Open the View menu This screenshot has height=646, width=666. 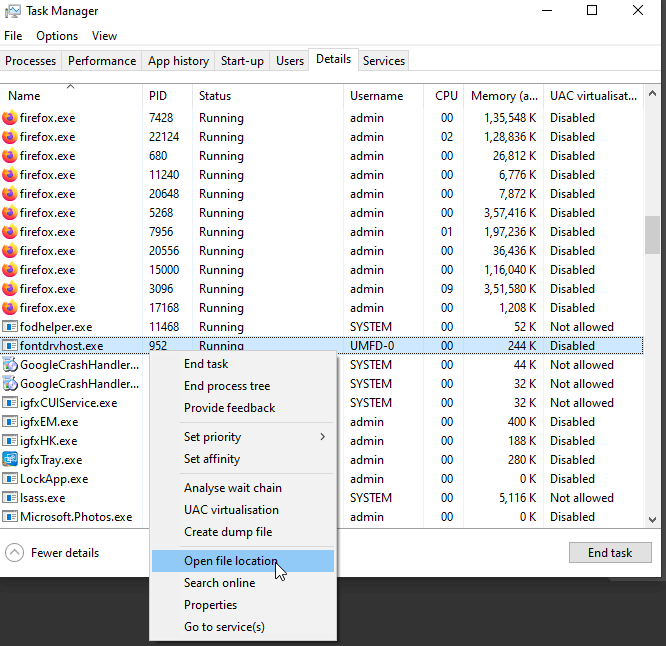[x=104, y=36]
